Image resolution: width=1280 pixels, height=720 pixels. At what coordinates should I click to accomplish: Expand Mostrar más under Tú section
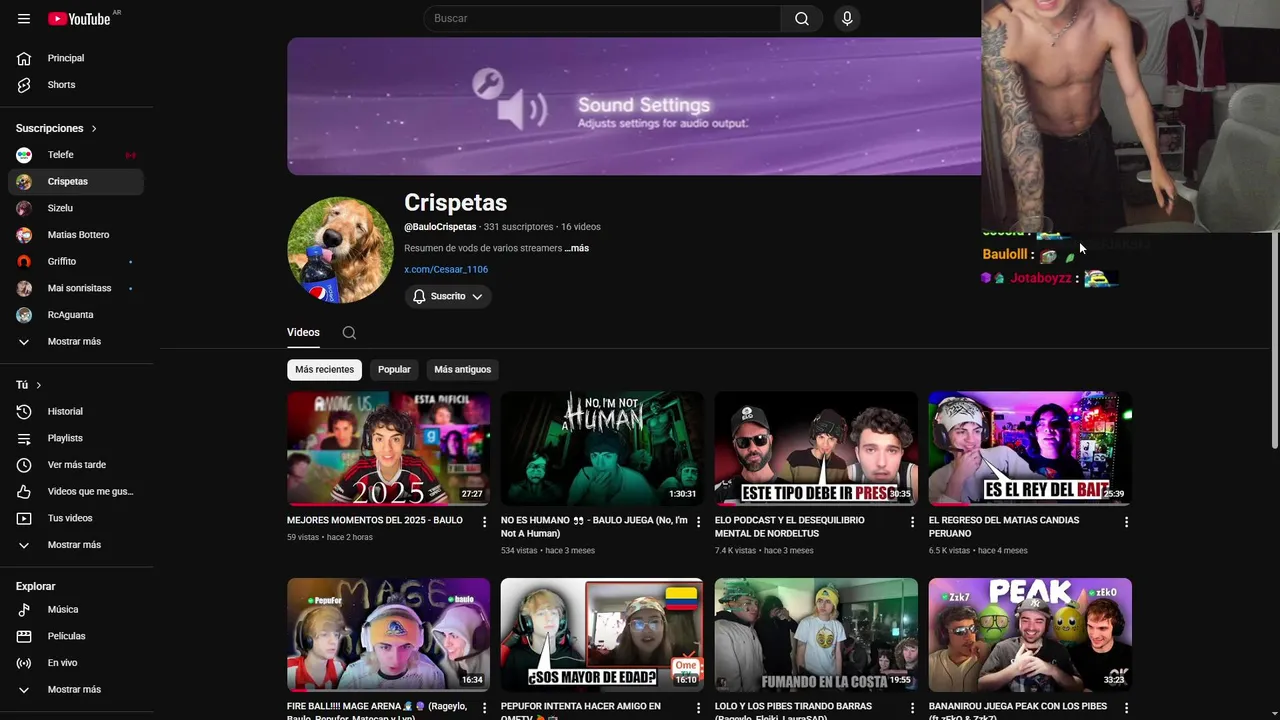[76, 545]
